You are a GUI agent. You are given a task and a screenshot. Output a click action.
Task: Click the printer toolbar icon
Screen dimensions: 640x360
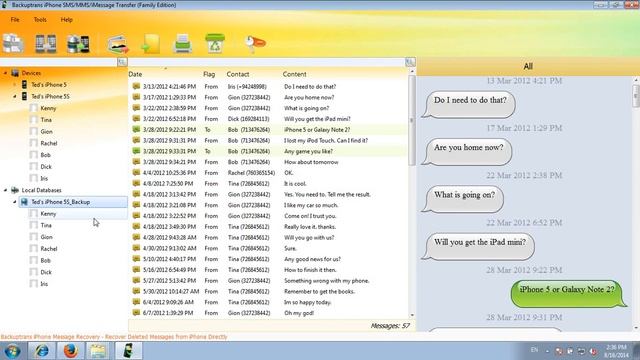click(x=182, y=44)
